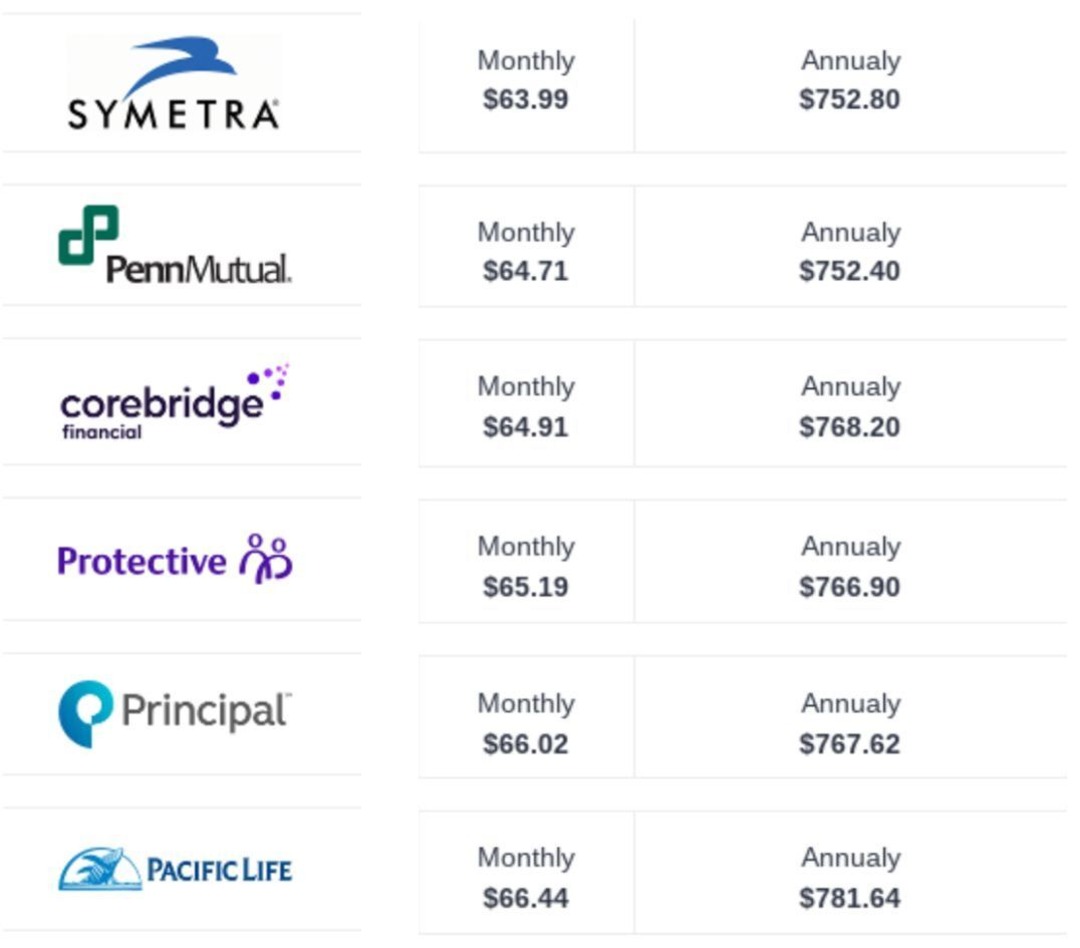Click the Principal logo
The height and width of the screenshot is (948, 1080).
175,714
